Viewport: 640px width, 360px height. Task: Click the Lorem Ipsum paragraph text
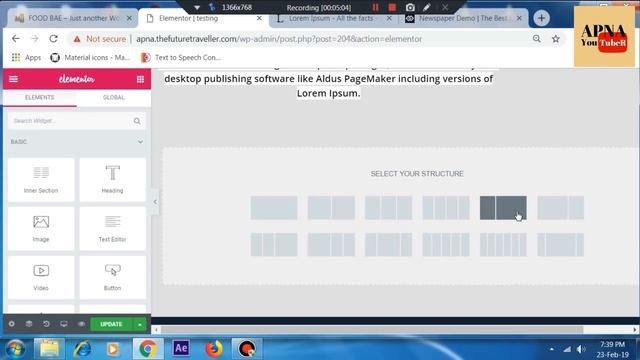point(329,86)
